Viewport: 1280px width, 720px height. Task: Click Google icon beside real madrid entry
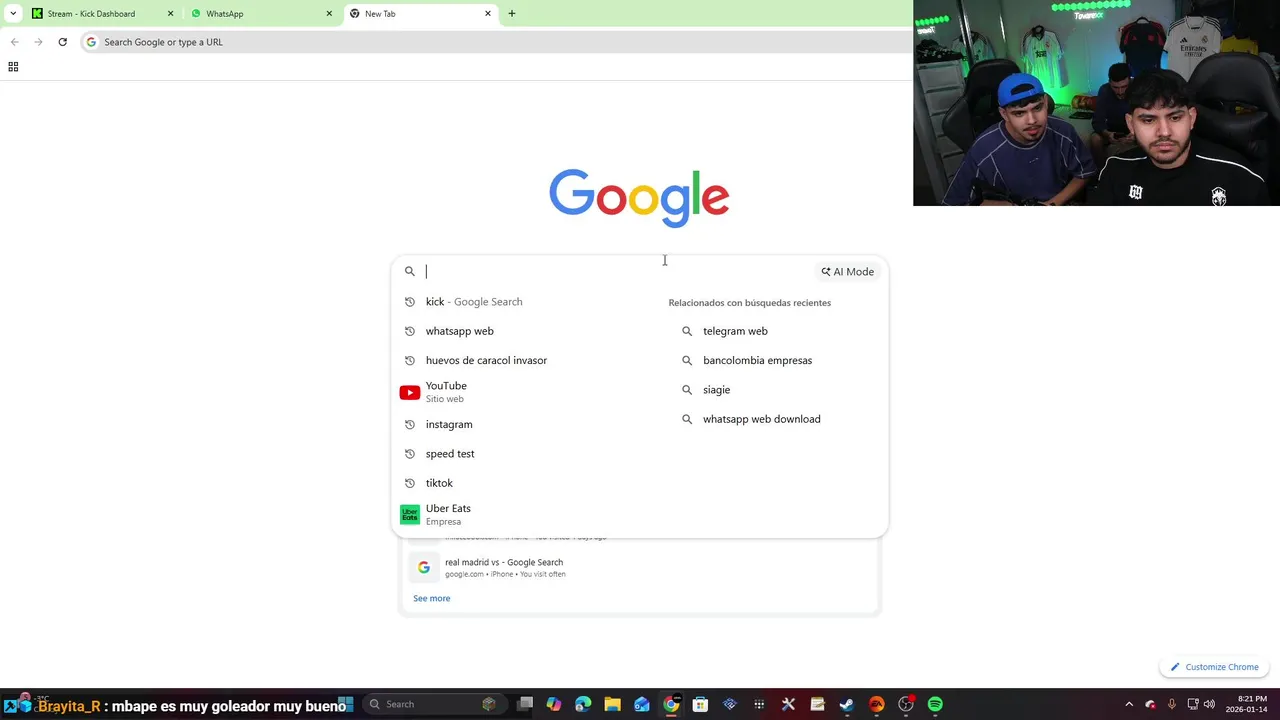(x=424, y=567)
